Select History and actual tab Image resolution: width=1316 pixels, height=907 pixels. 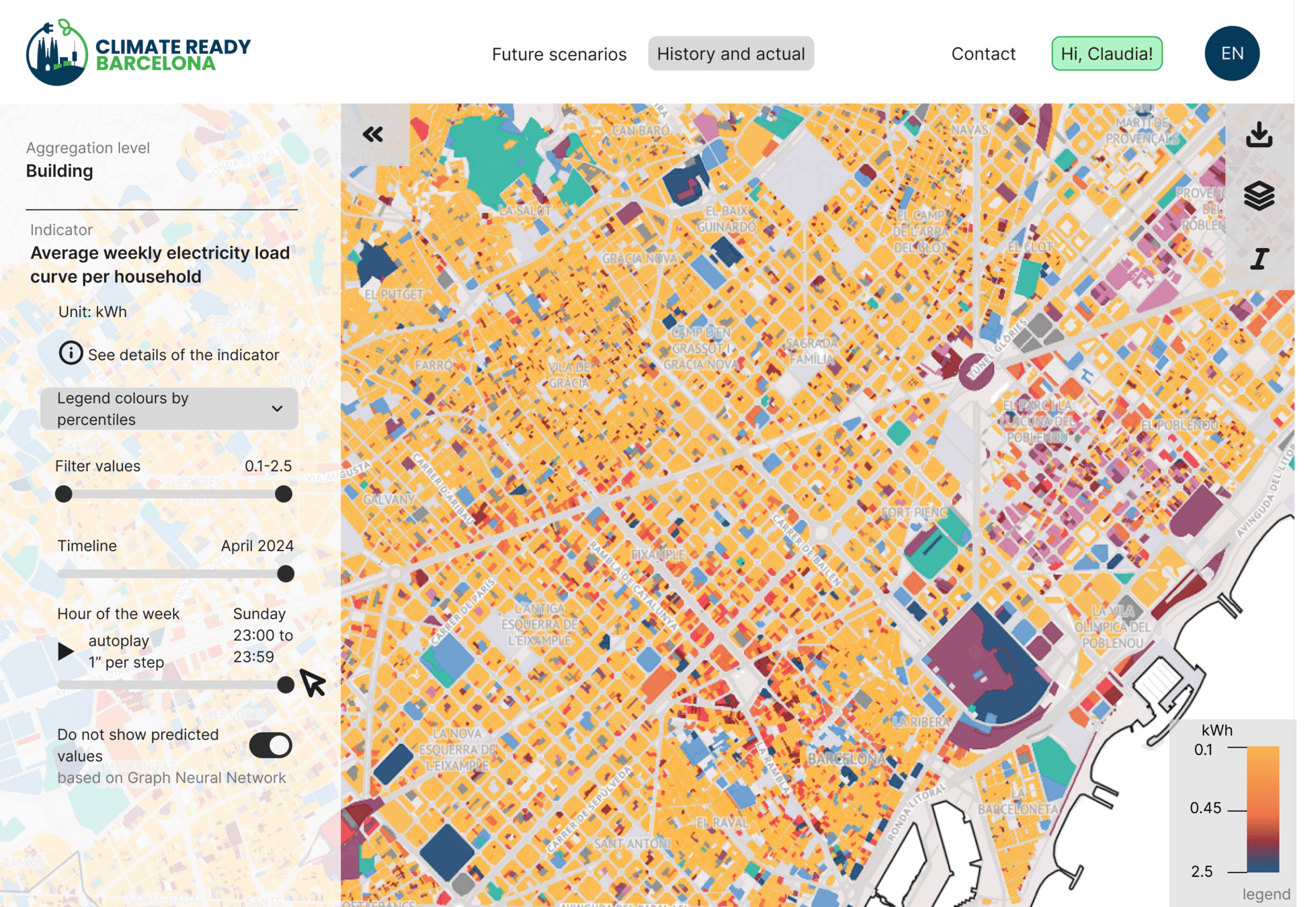731,54
